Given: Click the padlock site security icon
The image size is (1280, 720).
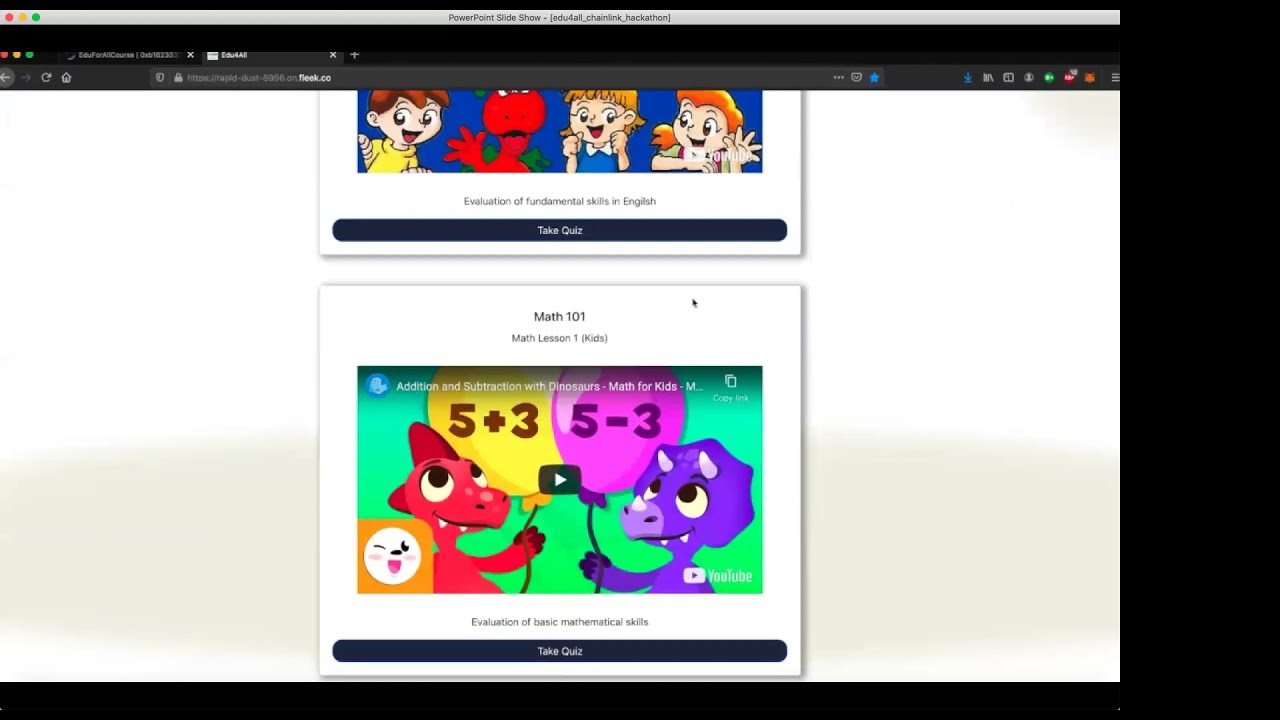Looking at the screenshot, I should coord(178,77).
